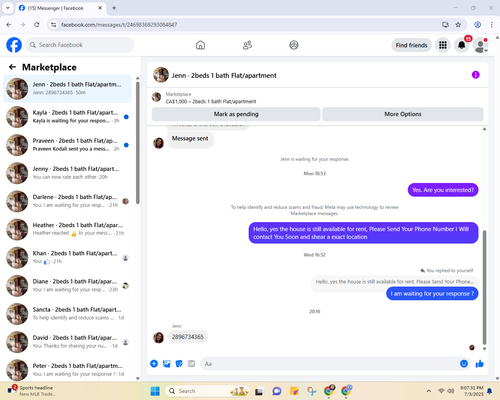Image resolution: width=500 pixels, height=400 pixels.
Task: Click the Find friends button
Action: tap(411, 45)
